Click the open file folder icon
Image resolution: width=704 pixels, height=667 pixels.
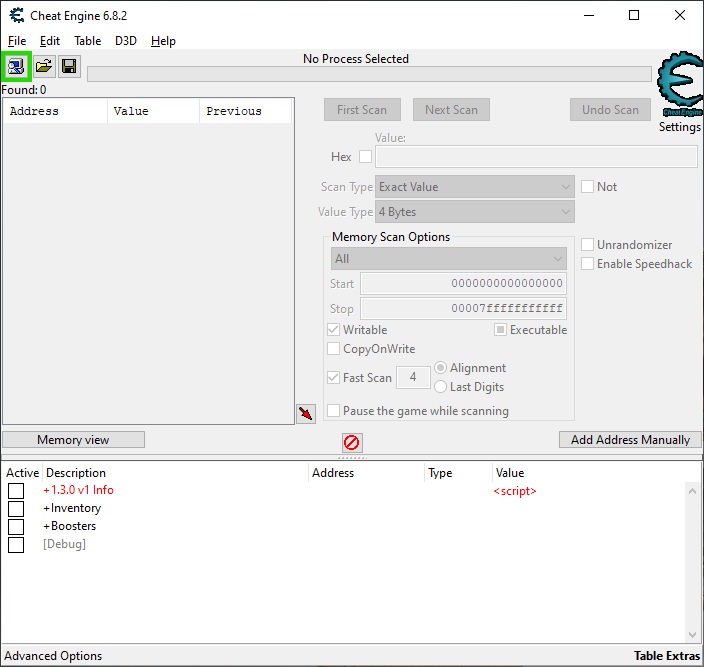[x=44, y=67]
